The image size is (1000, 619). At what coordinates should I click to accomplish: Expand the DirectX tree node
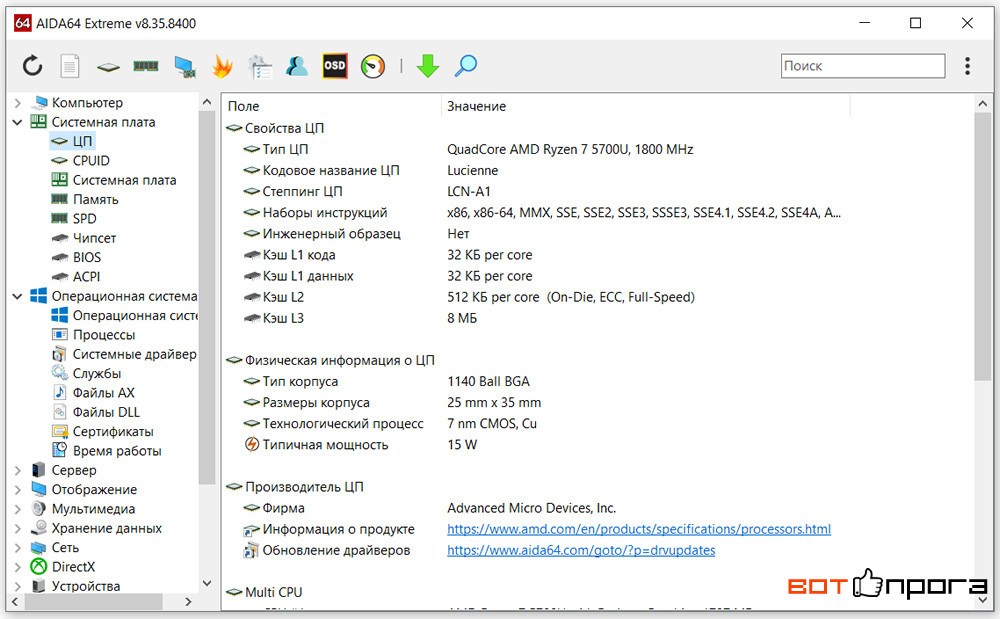(x=18, y=567)
